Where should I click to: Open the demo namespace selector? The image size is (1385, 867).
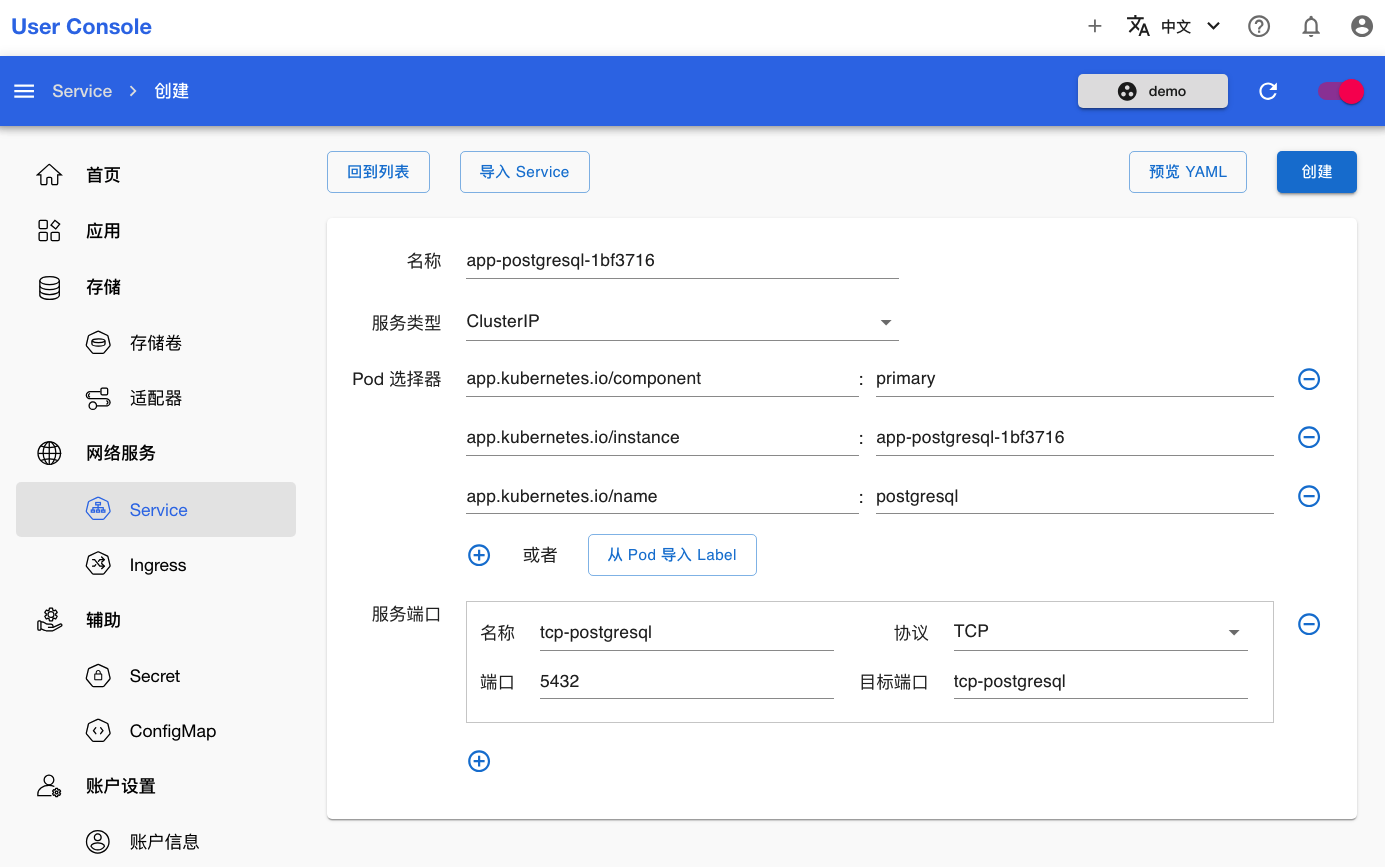[1153, 91]
